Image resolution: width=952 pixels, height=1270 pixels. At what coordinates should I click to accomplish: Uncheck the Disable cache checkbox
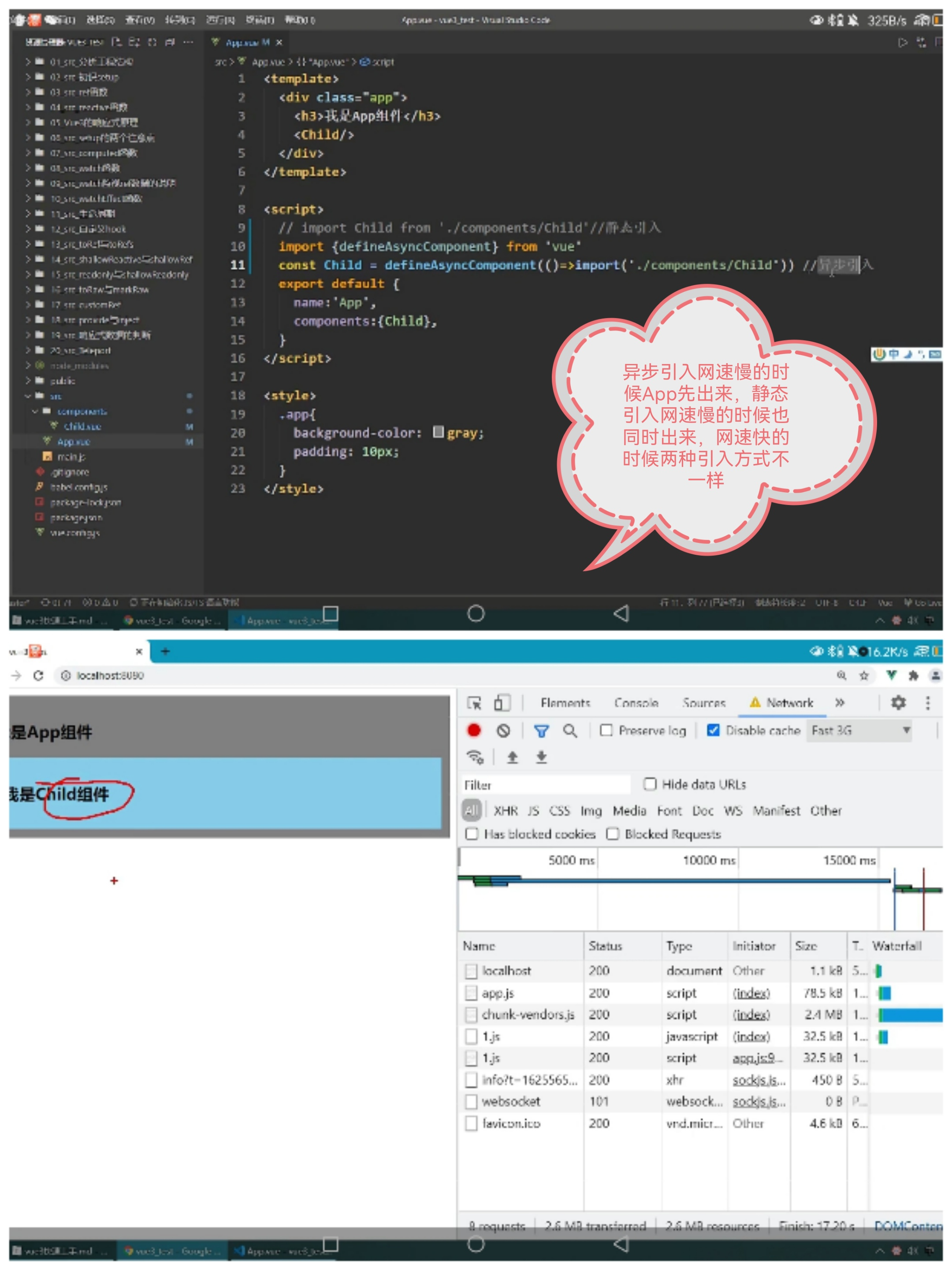pos(713,730)
